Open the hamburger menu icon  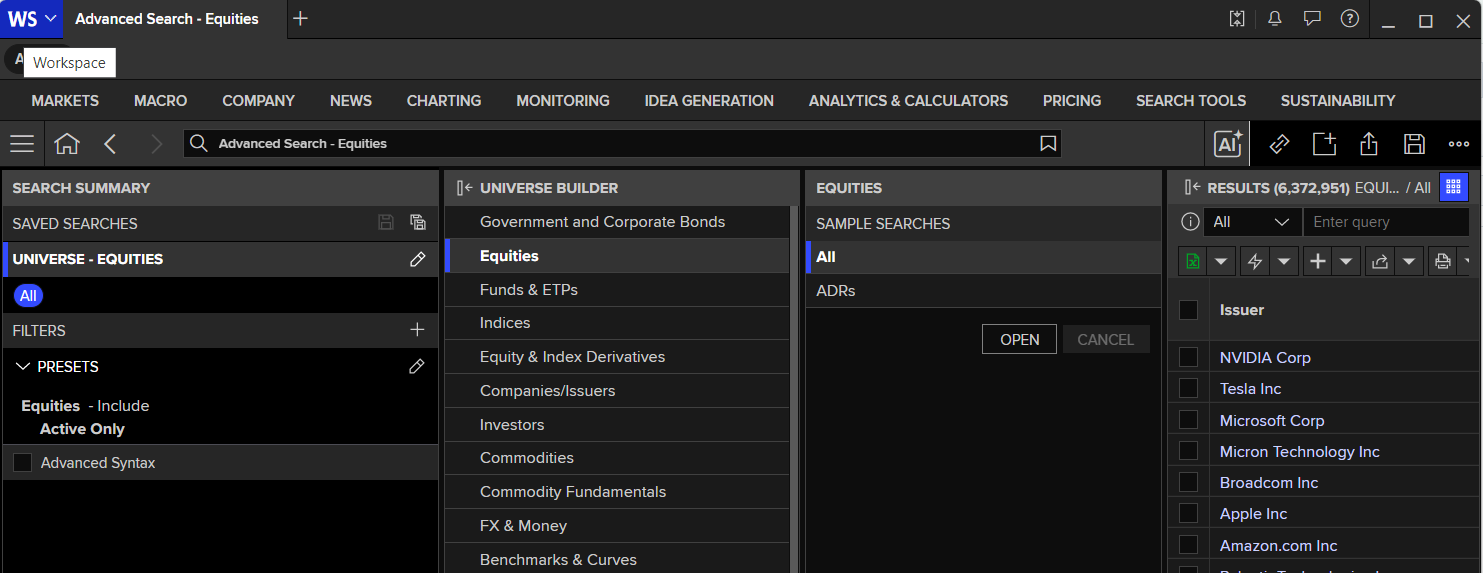click(x=22, y=144)
